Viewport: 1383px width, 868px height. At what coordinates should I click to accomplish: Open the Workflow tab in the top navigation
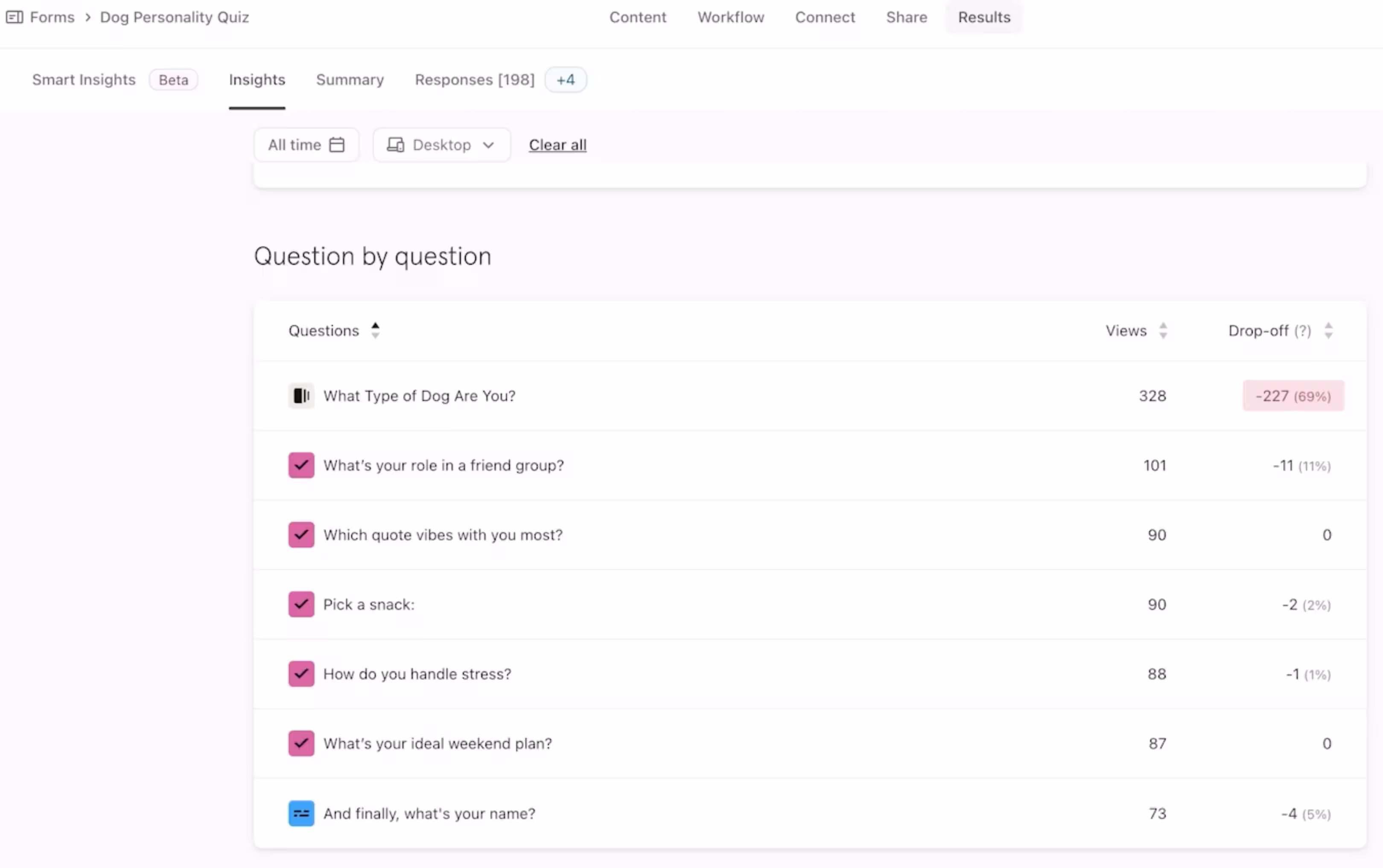click(730, 17)
